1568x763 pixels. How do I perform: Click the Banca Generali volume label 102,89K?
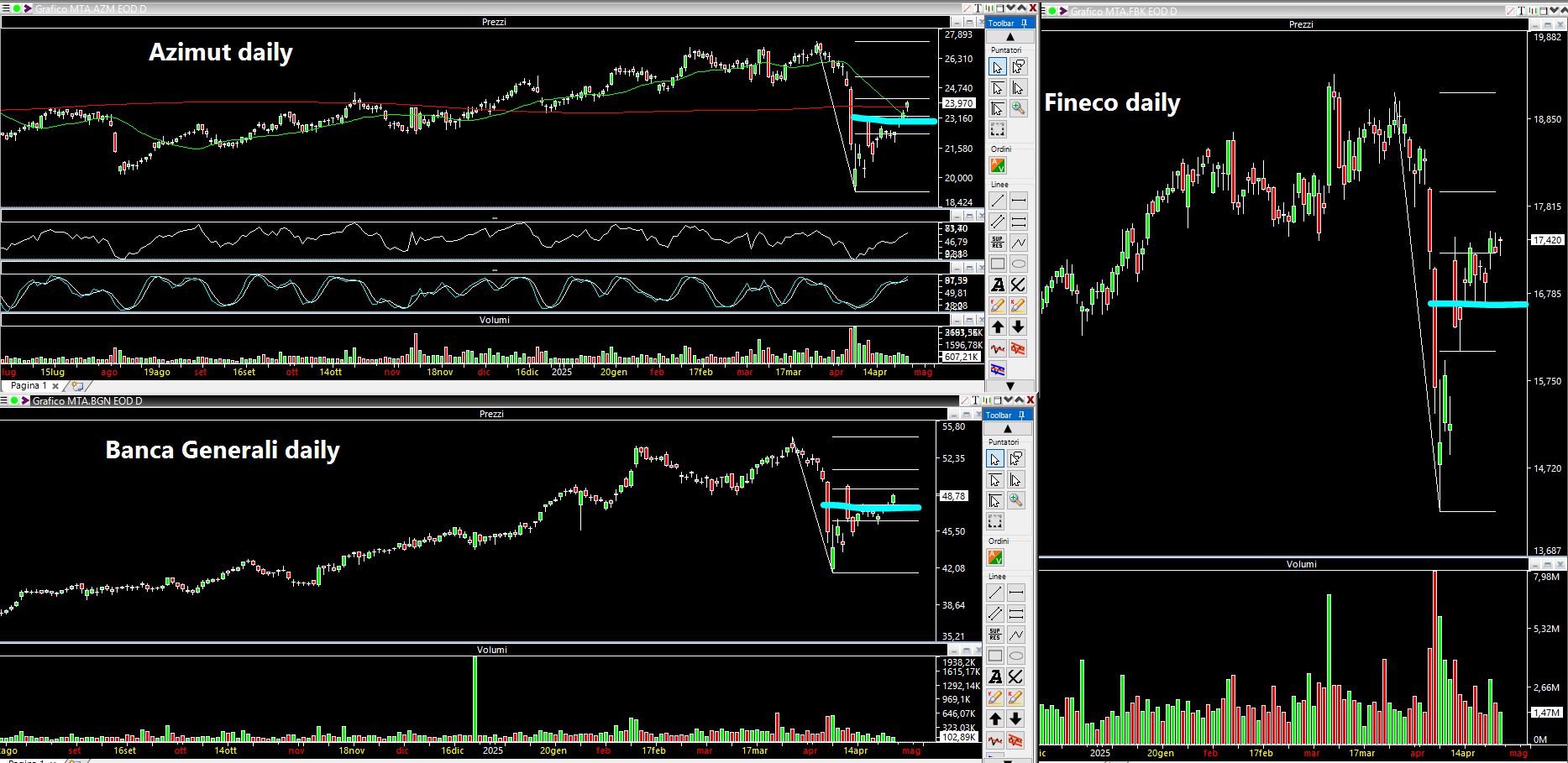click(x=958, y=737)
